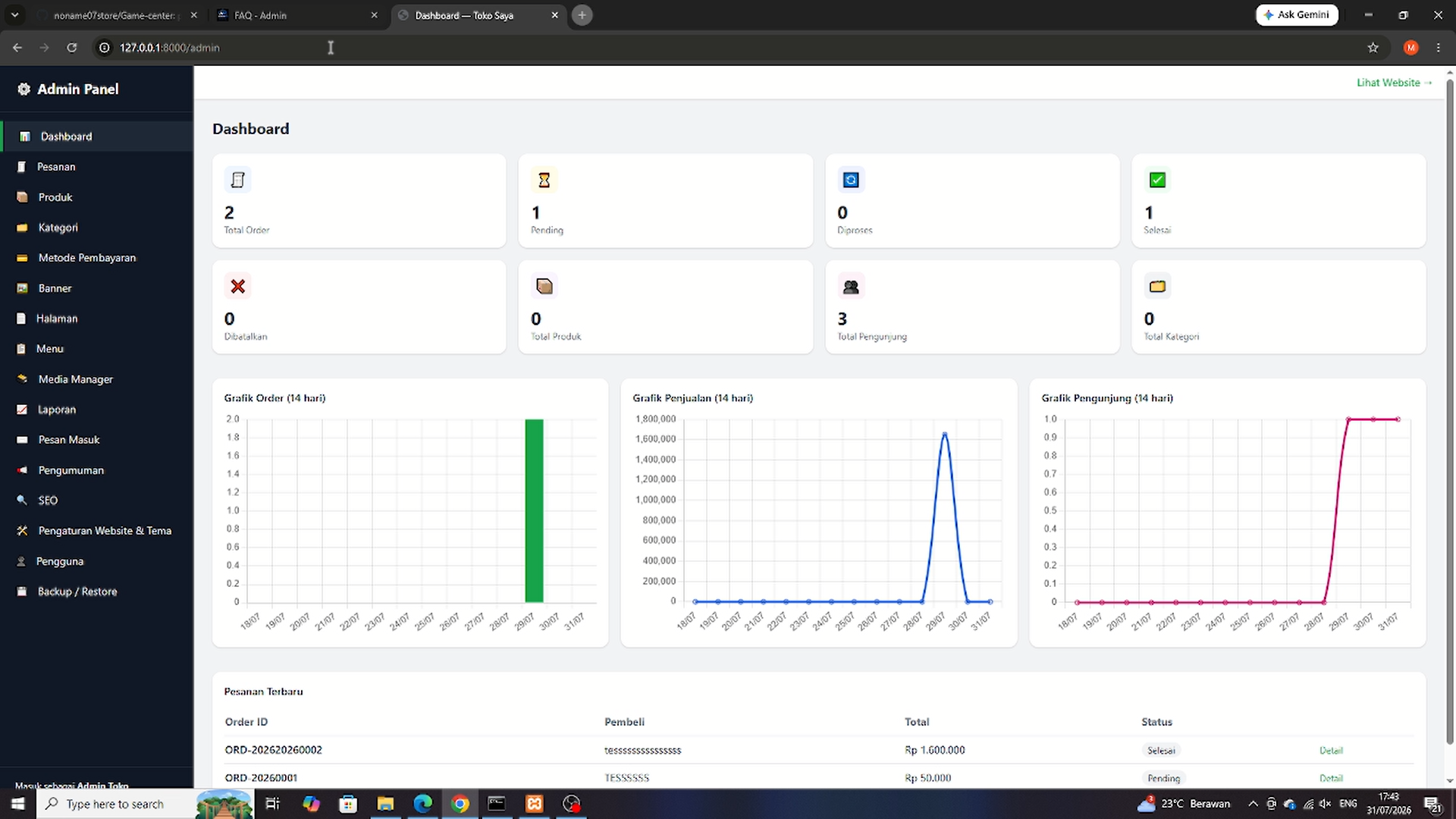The width and height of the screenshot is (1456, 819).
Task: Open File Explorer from taskbar
Action: [x=385, y=804]
